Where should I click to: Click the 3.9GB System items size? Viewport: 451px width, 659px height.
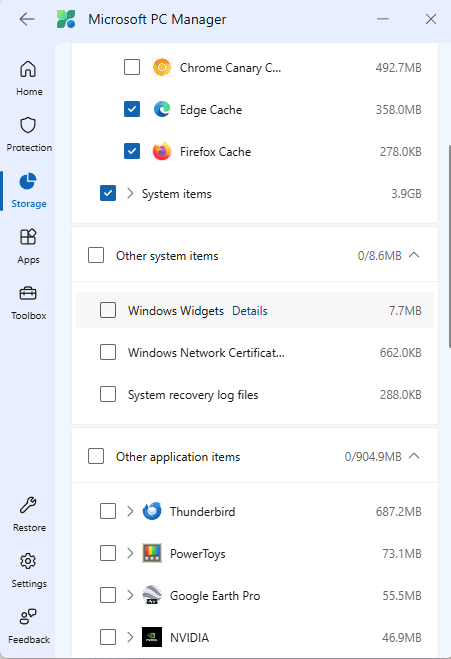(406, 194)
